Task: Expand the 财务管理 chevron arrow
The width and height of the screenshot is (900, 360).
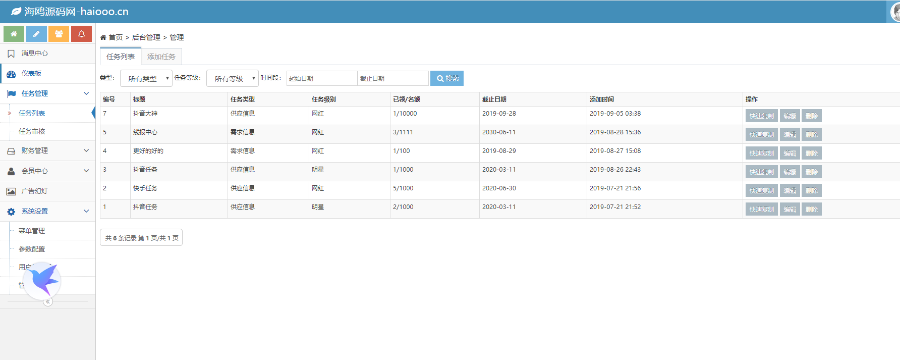Action: 86,151
